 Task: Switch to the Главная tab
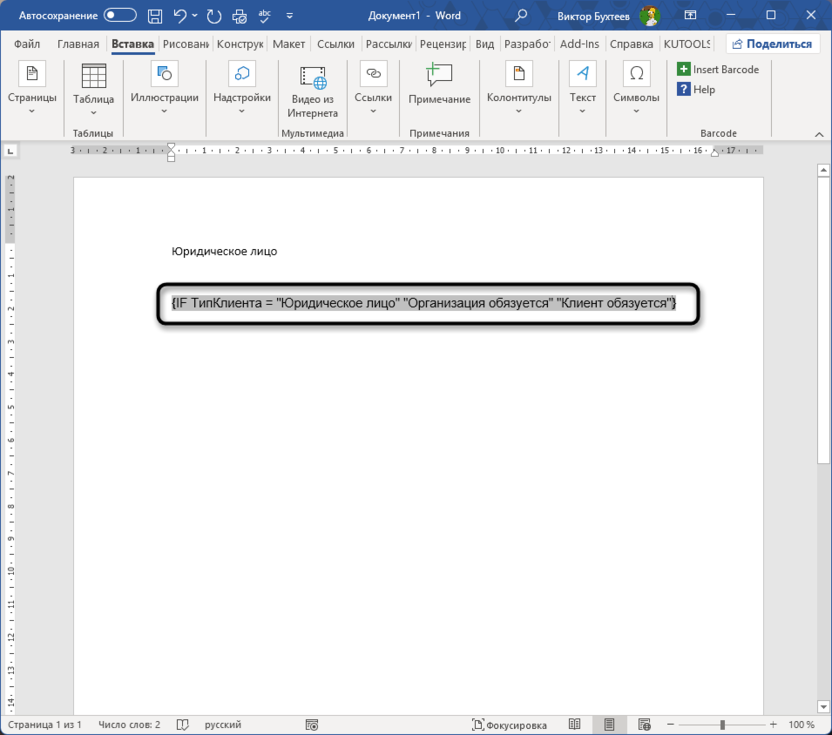[x=78, y=44]
